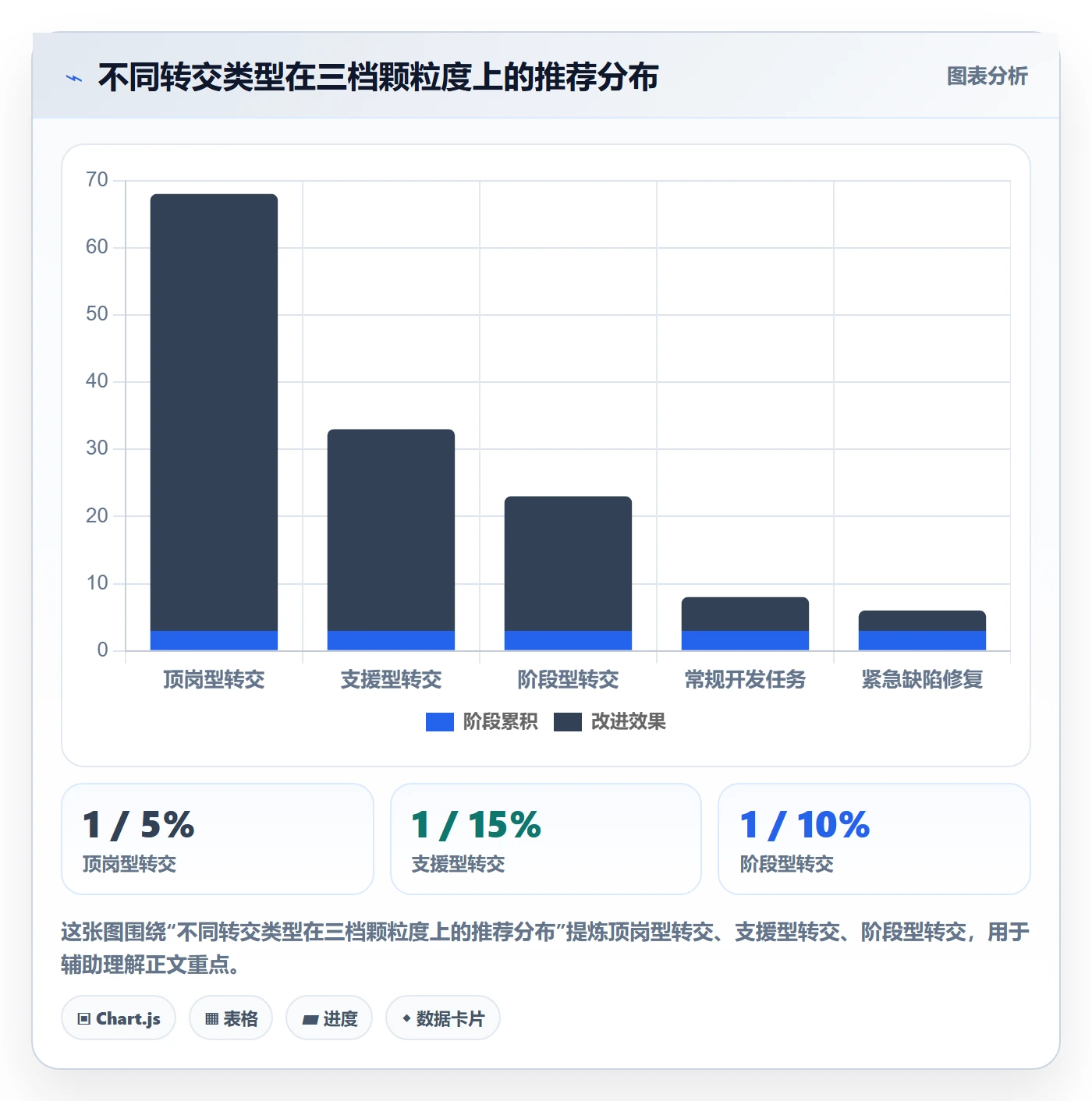Click the 30 y-axis tick label
This screenshot has height=1101, width=1092.
(97, 448)
